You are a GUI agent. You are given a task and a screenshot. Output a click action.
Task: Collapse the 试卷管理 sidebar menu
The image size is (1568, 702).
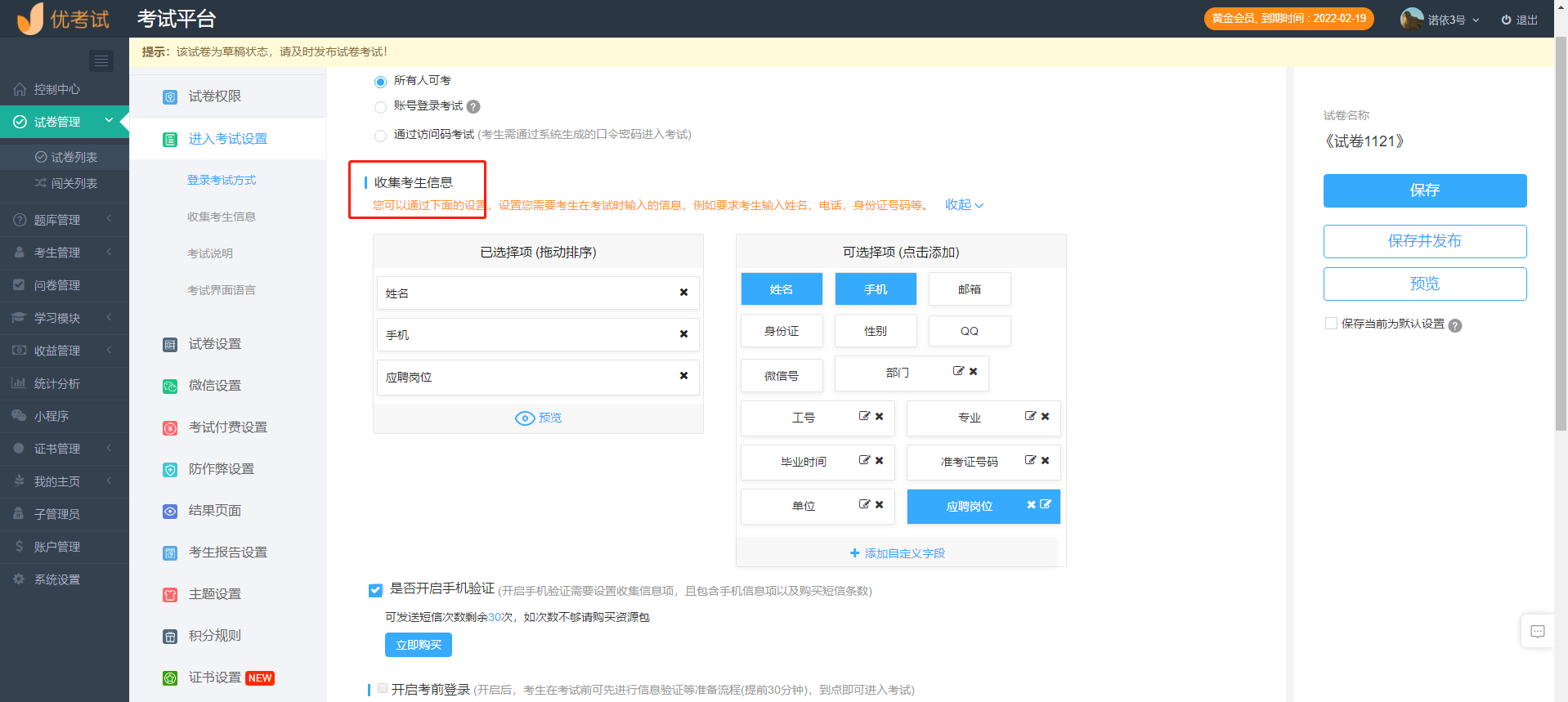pos(65,122)
